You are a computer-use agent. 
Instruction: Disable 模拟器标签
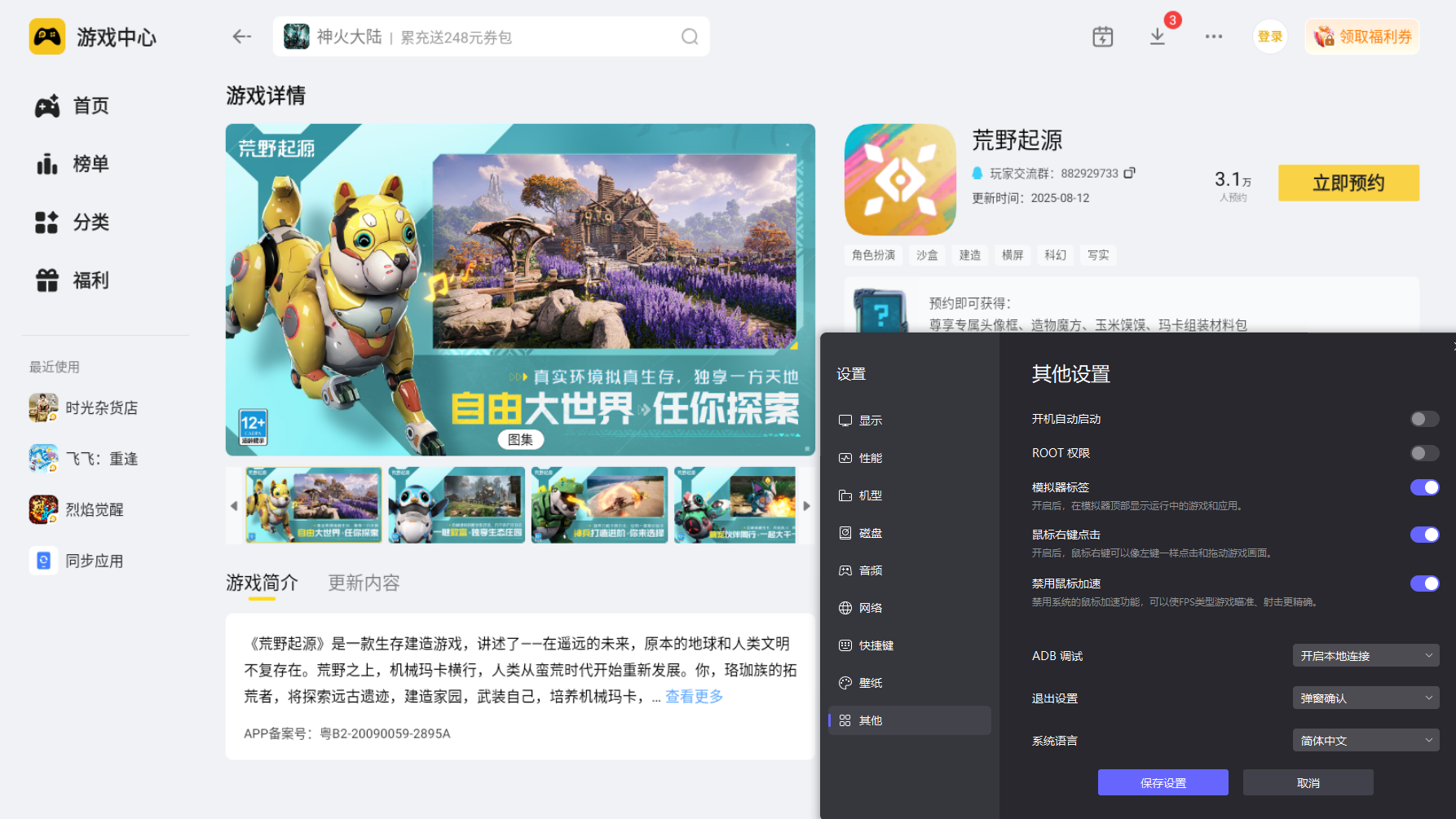coord(1424,487)
